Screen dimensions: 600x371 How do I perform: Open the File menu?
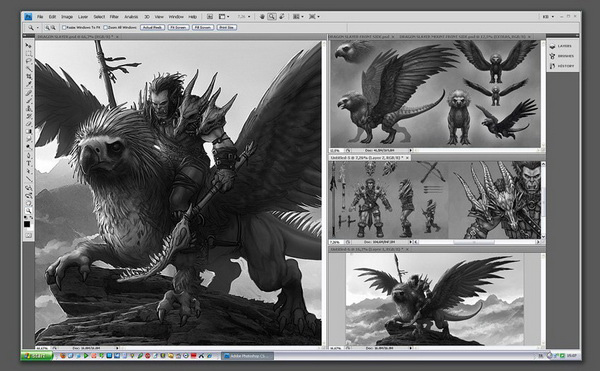point(40,16)
